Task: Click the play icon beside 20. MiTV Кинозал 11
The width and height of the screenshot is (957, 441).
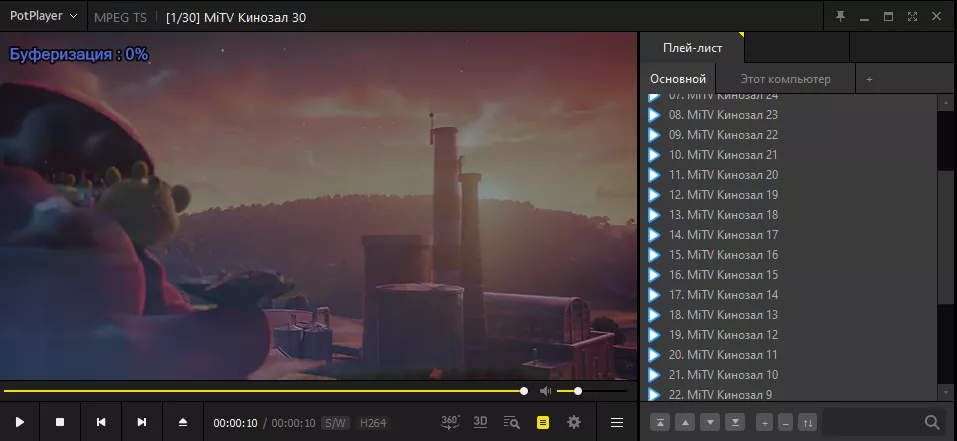Action: coord(654,355)
